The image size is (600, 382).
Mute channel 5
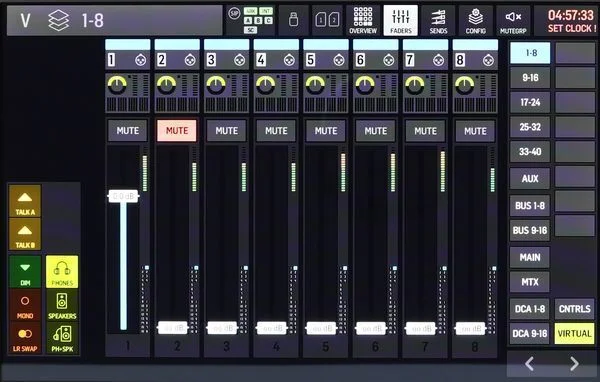pyautogui.click(x=326, y=131)
